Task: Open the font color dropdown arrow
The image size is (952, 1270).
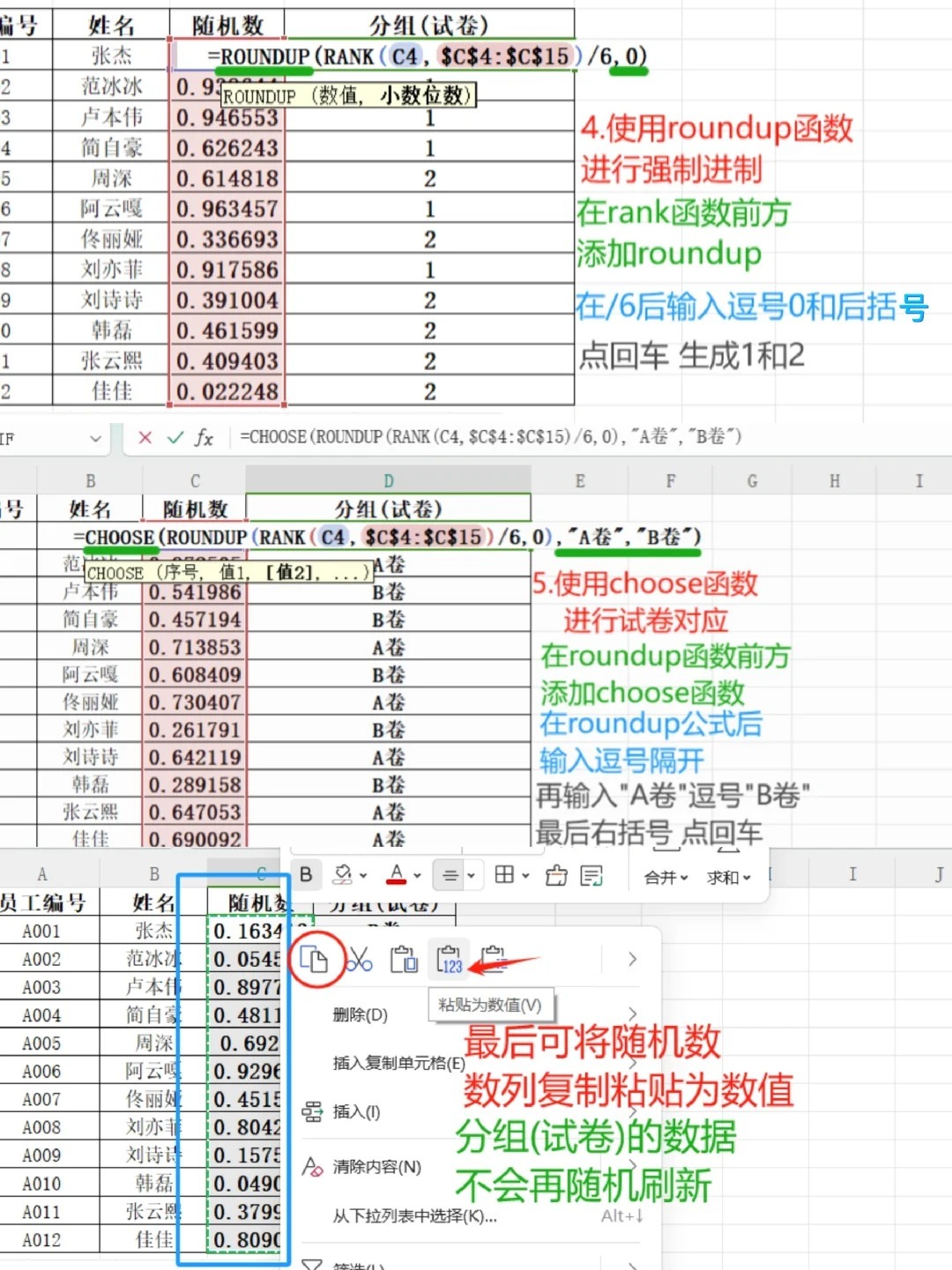Action: click(417, 876)
